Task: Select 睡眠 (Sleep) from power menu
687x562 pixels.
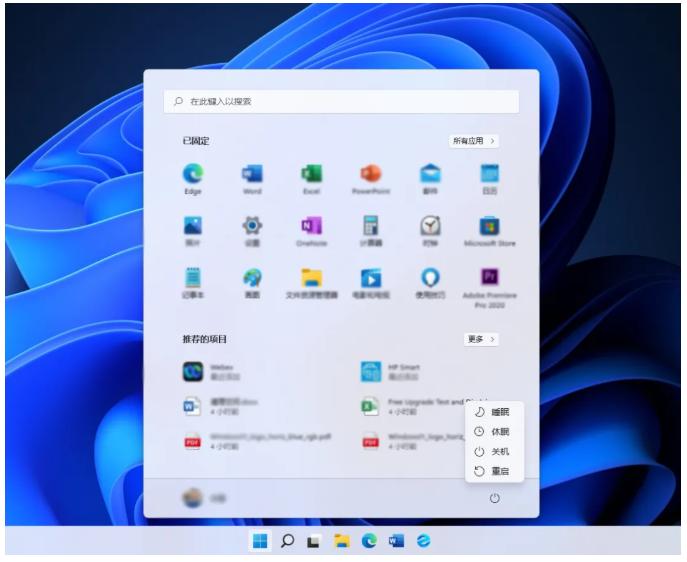Action: point(493,412)
